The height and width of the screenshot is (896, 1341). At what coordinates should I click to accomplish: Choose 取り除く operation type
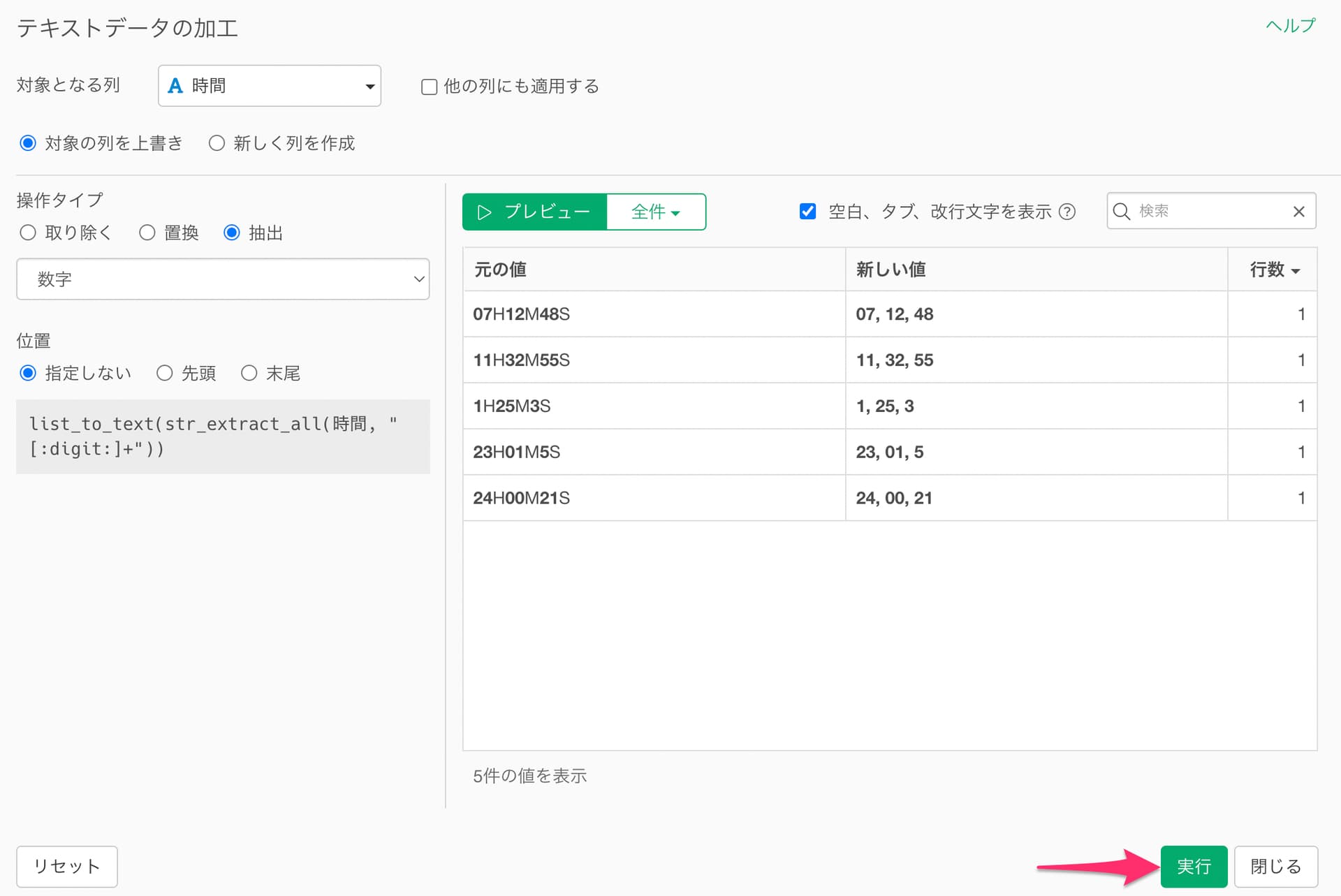coord(28,233)
